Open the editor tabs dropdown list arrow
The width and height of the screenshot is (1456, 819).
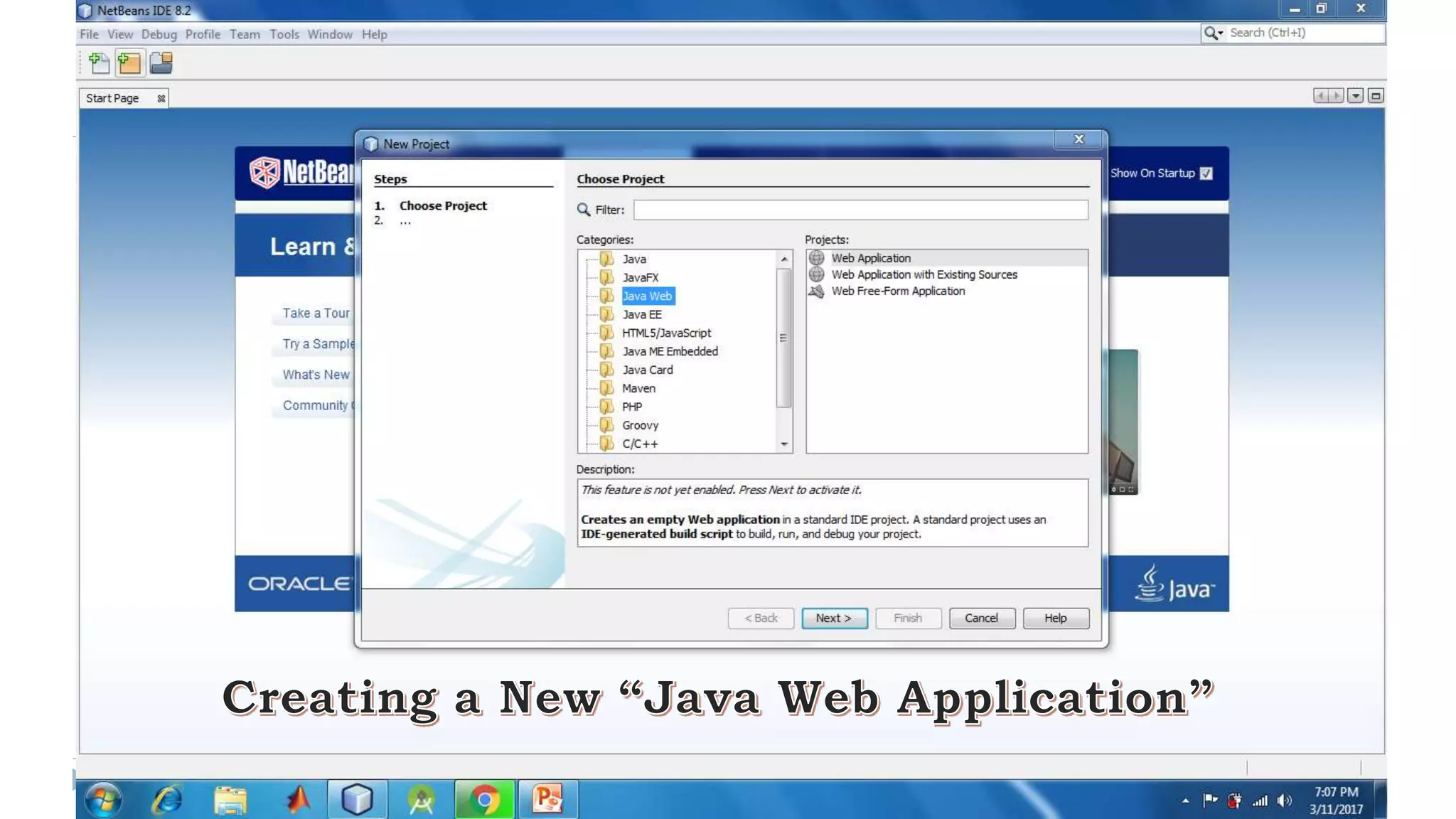coord(1355,96)
